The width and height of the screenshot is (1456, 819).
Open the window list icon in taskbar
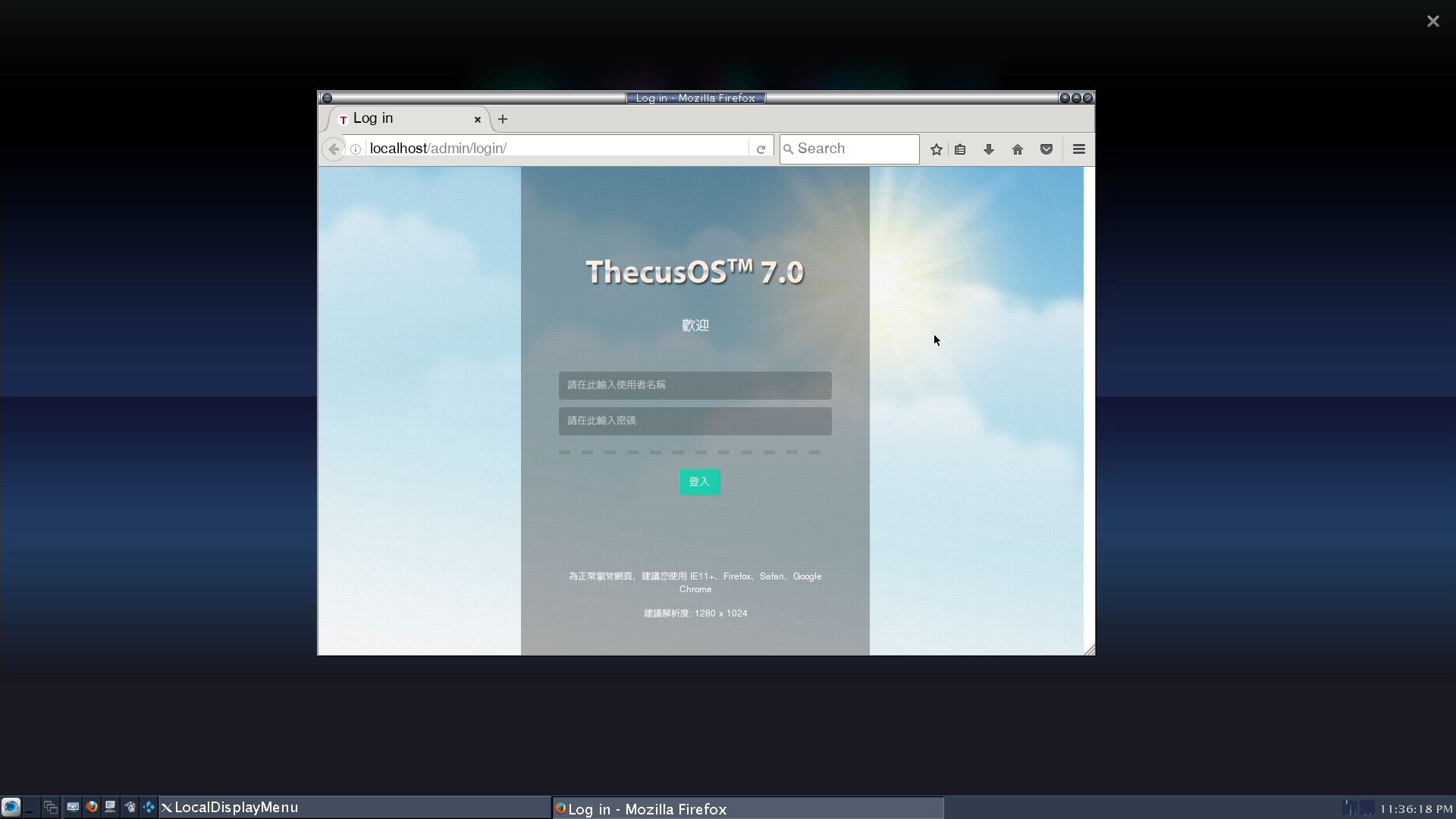click(51, 808)
